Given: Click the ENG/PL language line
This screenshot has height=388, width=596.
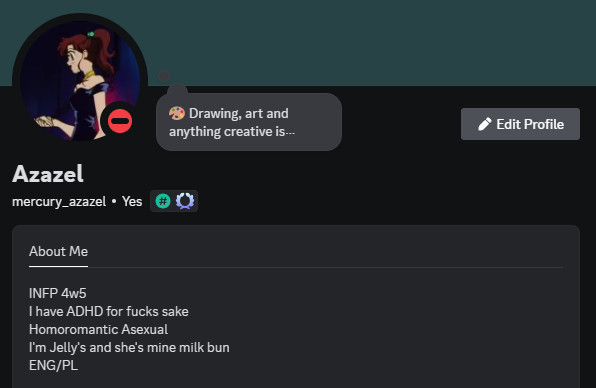Looking at the screenshot, I should tap(54, 366).
